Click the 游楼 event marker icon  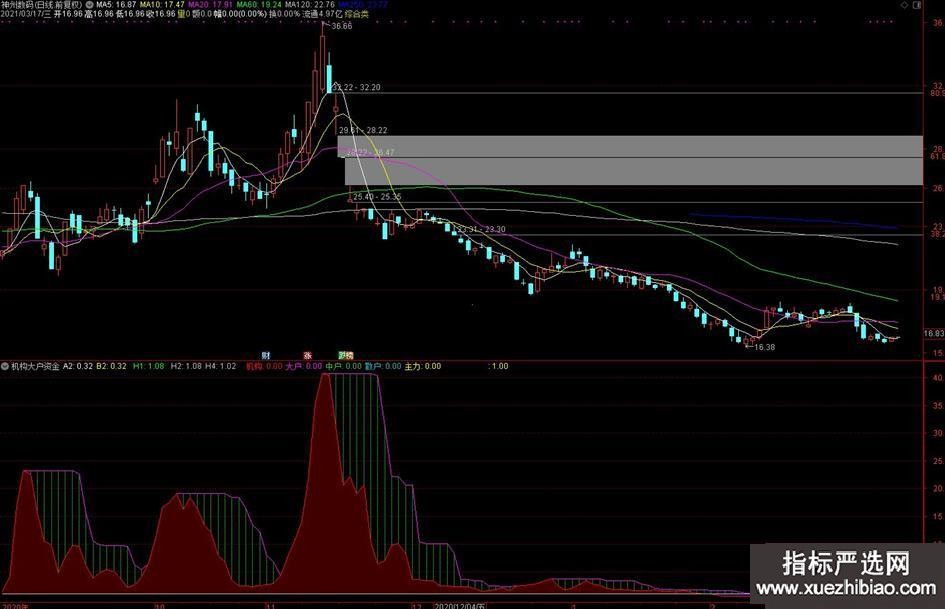point(345,355)
